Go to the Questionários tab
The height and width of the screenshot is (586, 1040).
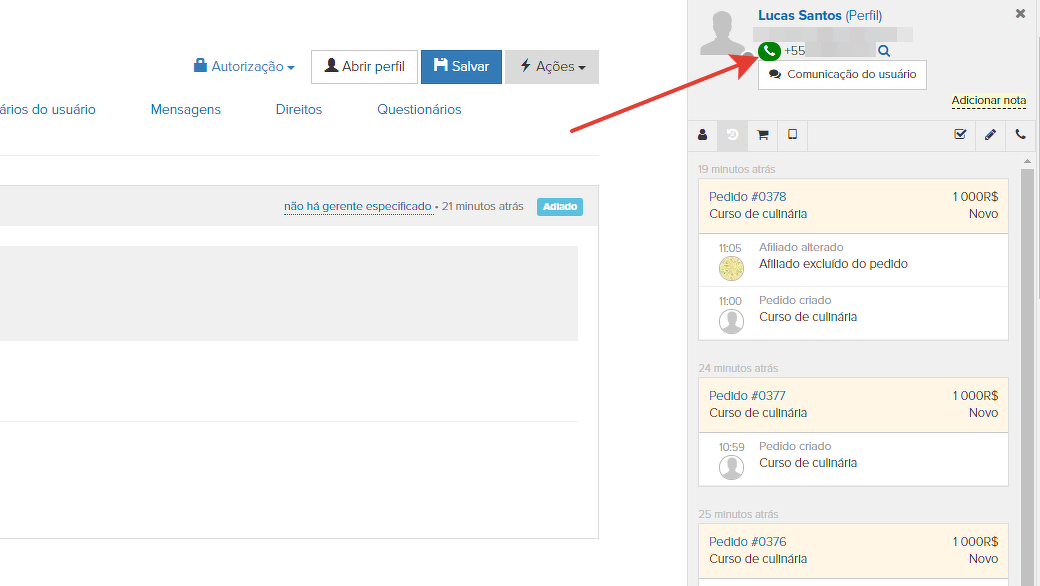point(419,110)
